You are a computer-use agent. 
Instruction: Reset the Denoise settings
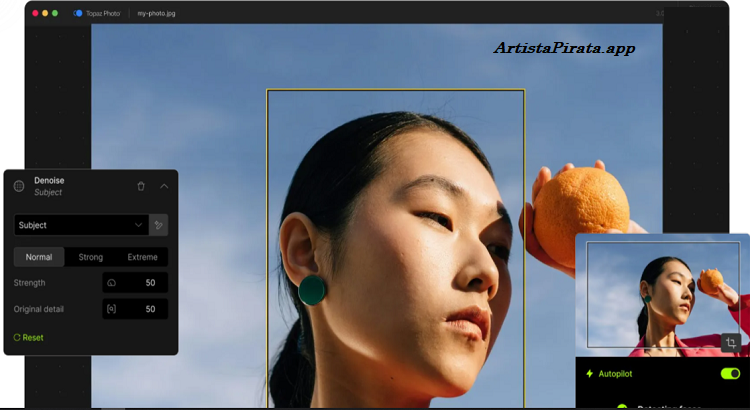coord(33,337)
